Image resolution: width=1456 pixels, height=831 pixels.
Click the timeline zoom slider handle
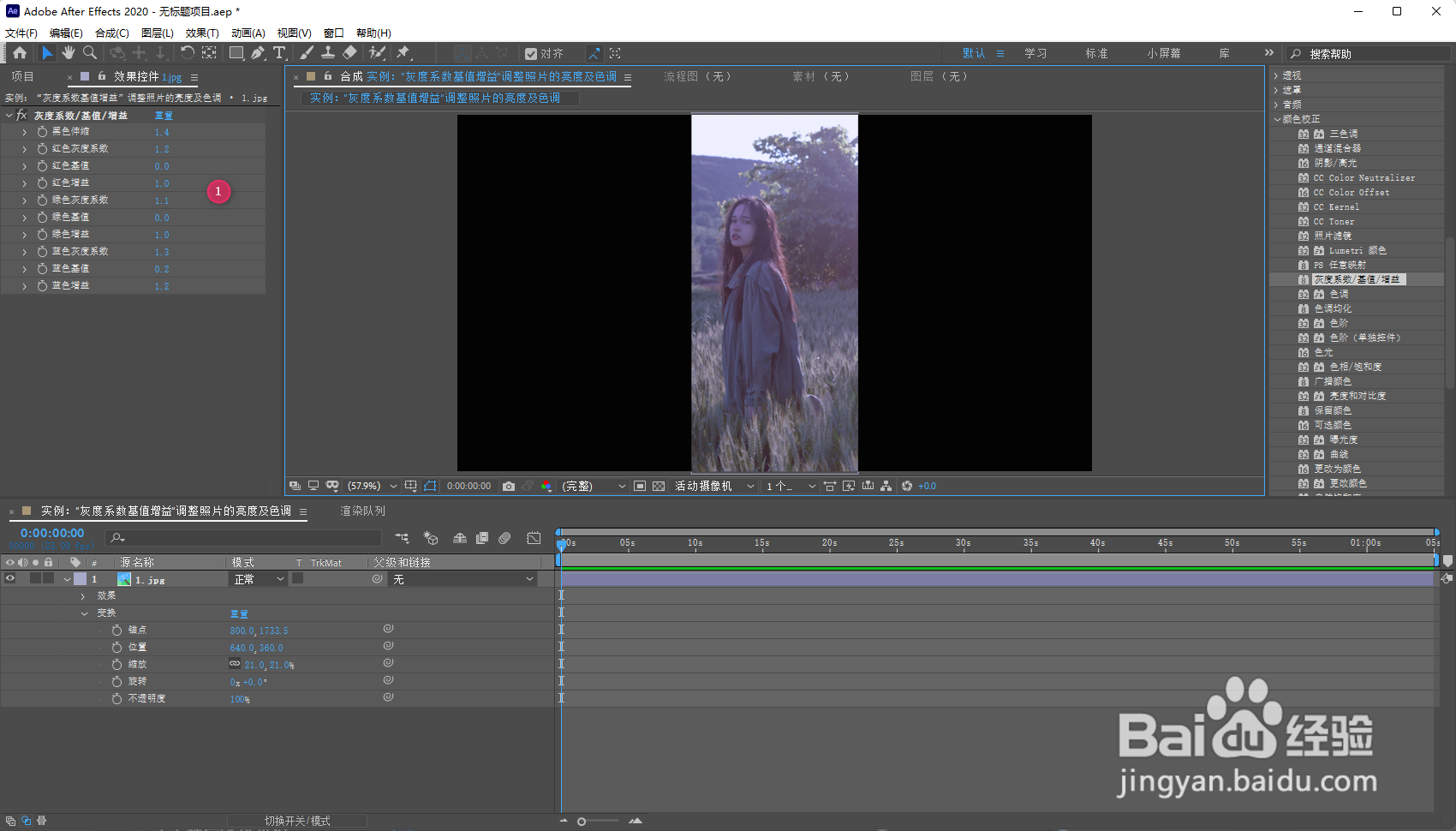[x=582, y=822]
